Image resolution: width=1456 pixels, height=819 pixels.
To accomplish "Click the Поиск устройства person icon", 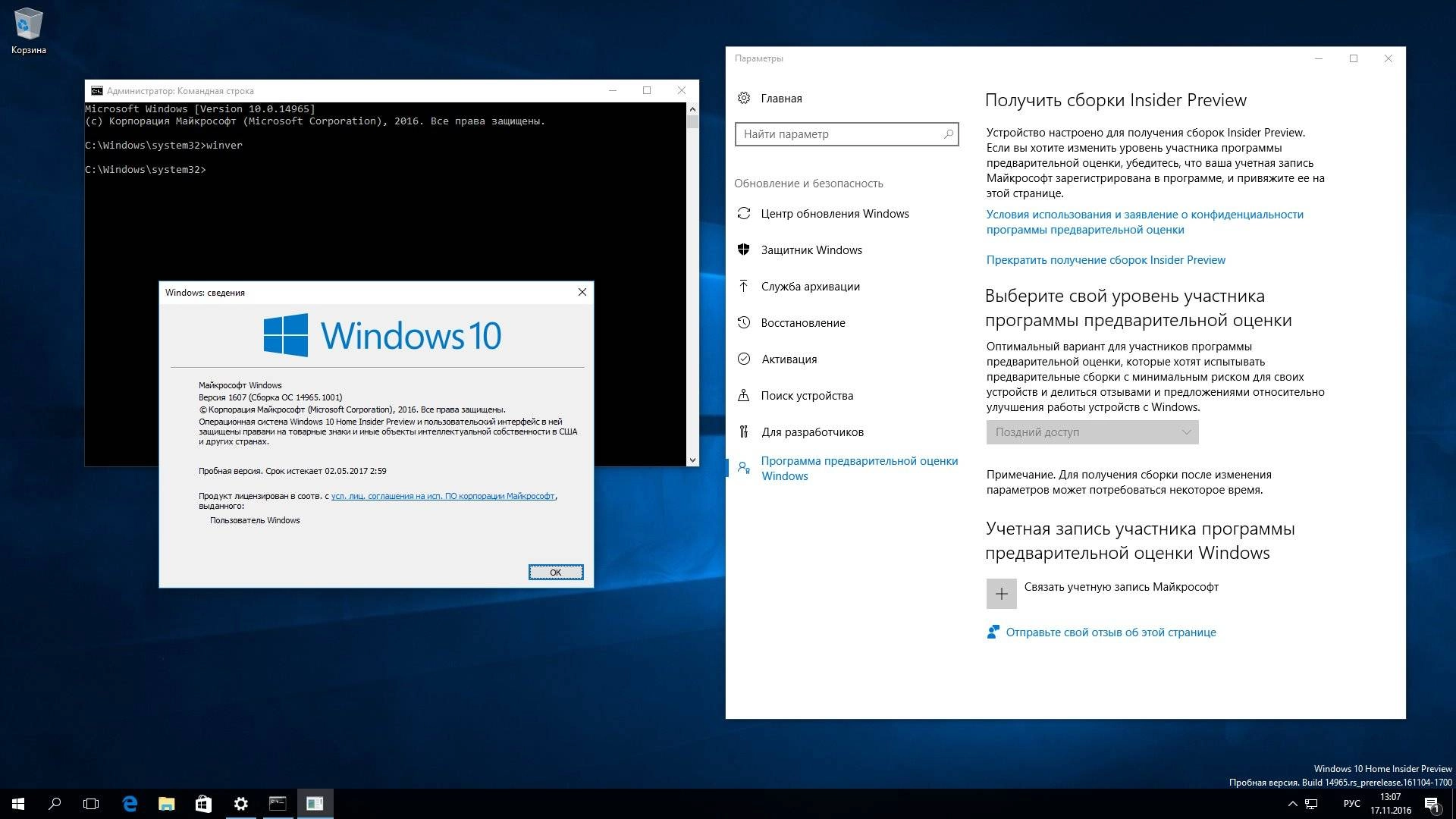I will click(x=744, y=396).
